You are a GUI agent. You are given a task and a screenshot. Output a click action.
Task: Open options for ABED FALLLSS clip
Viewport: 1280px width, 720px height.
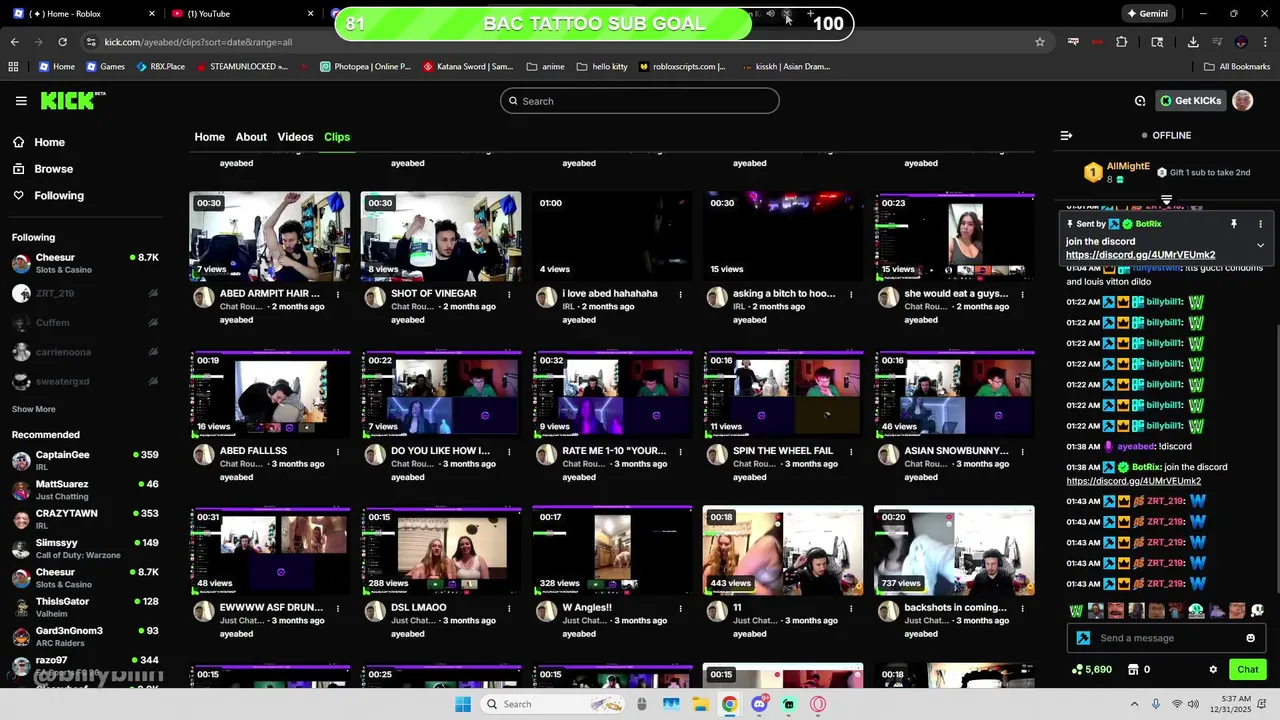(x=338, y=452)
